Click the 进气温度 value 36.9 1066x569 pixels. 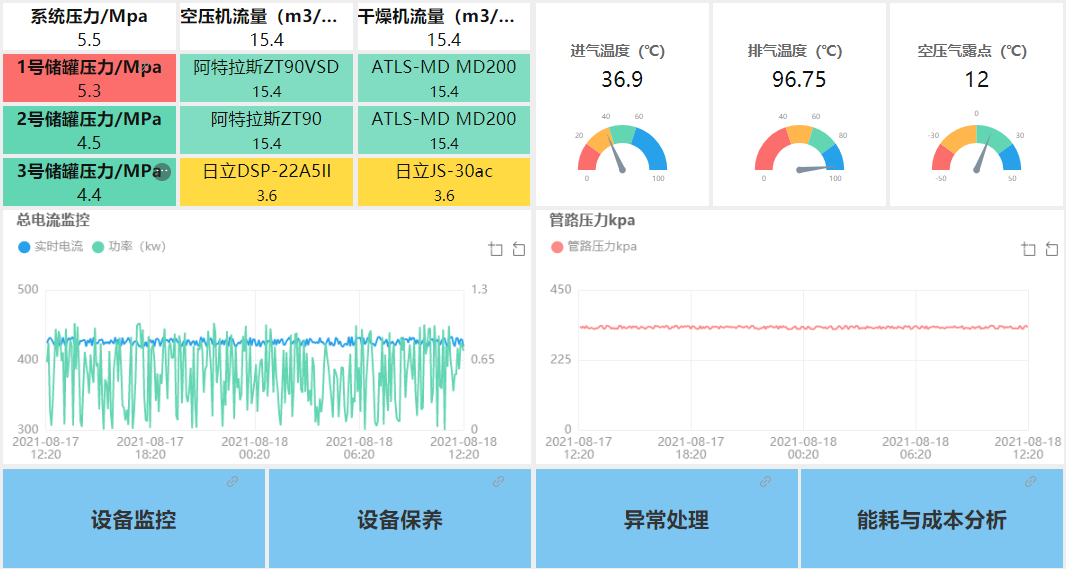pyautogui.click(x=622, y=80)
